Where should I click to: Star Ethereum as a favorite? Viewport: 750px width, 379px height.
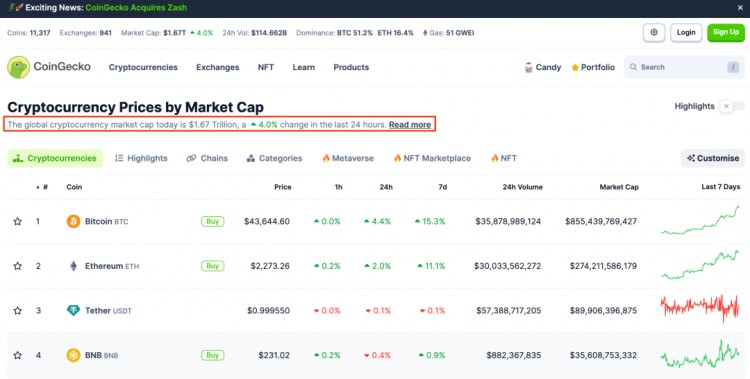tap(18, 266)
